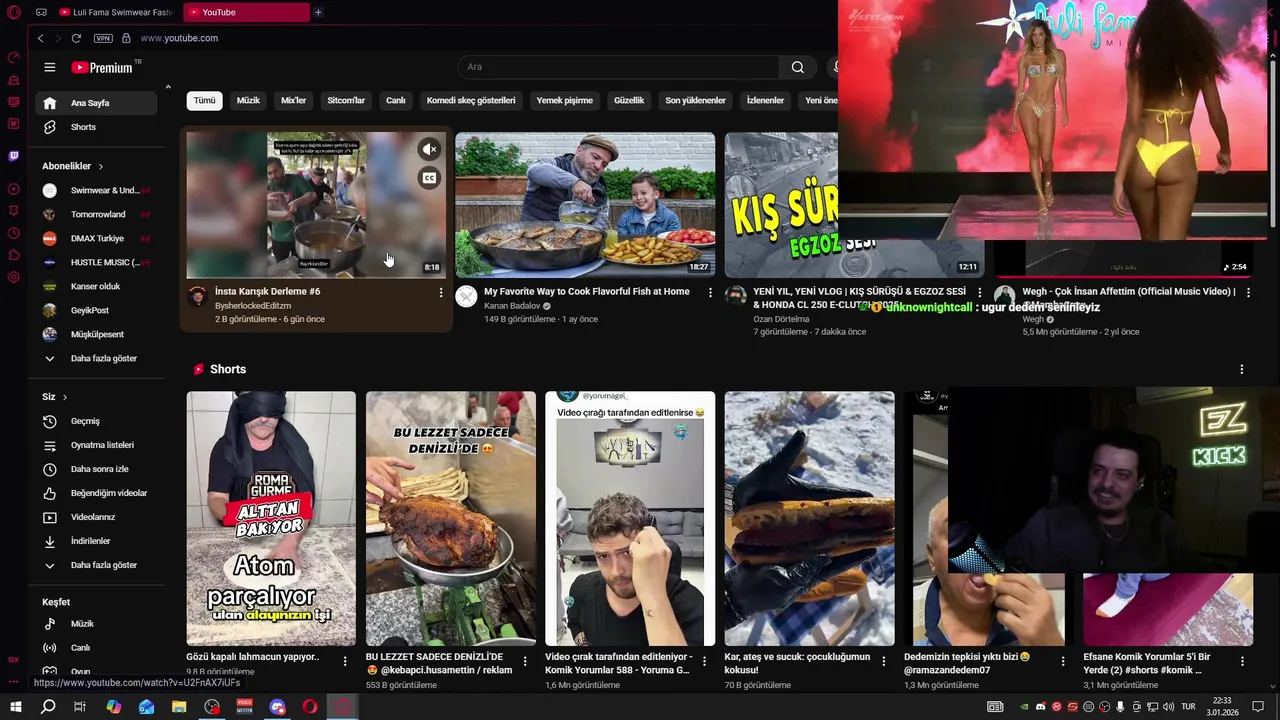This screenshot has height=720, width=1280.
Task: Open Opera sidebar settings gear
Action: click(14, 277)
